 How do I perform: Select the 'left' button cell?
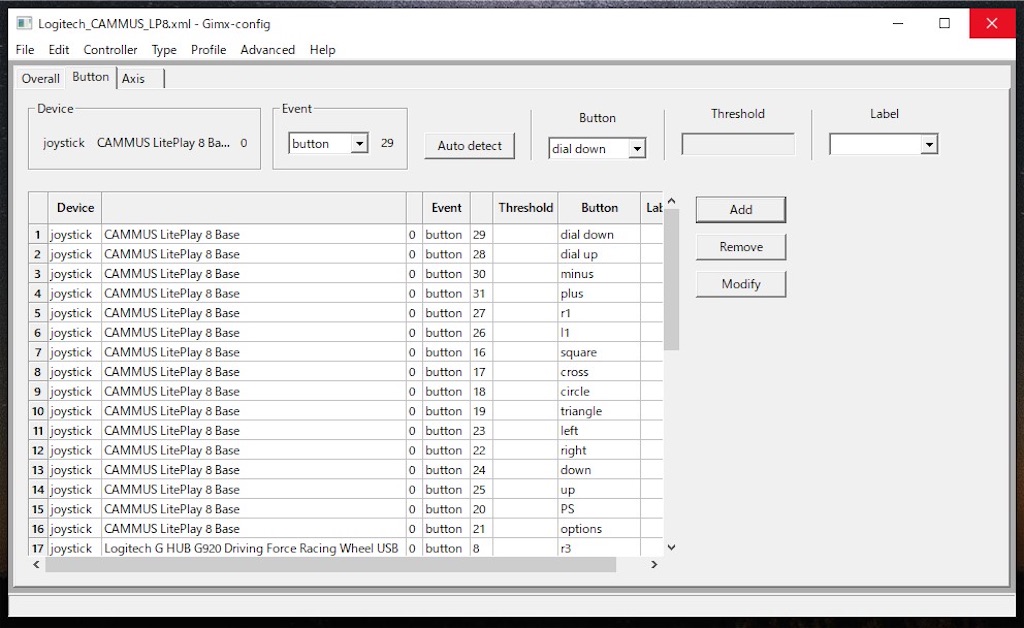coord(599,430)
